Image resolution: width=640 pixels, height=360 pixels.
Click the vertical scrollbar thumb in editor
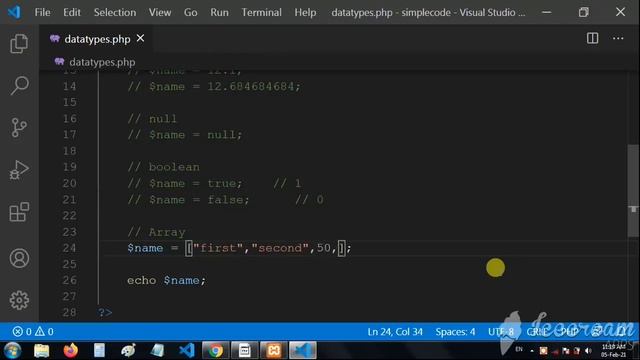click(633, 191)
